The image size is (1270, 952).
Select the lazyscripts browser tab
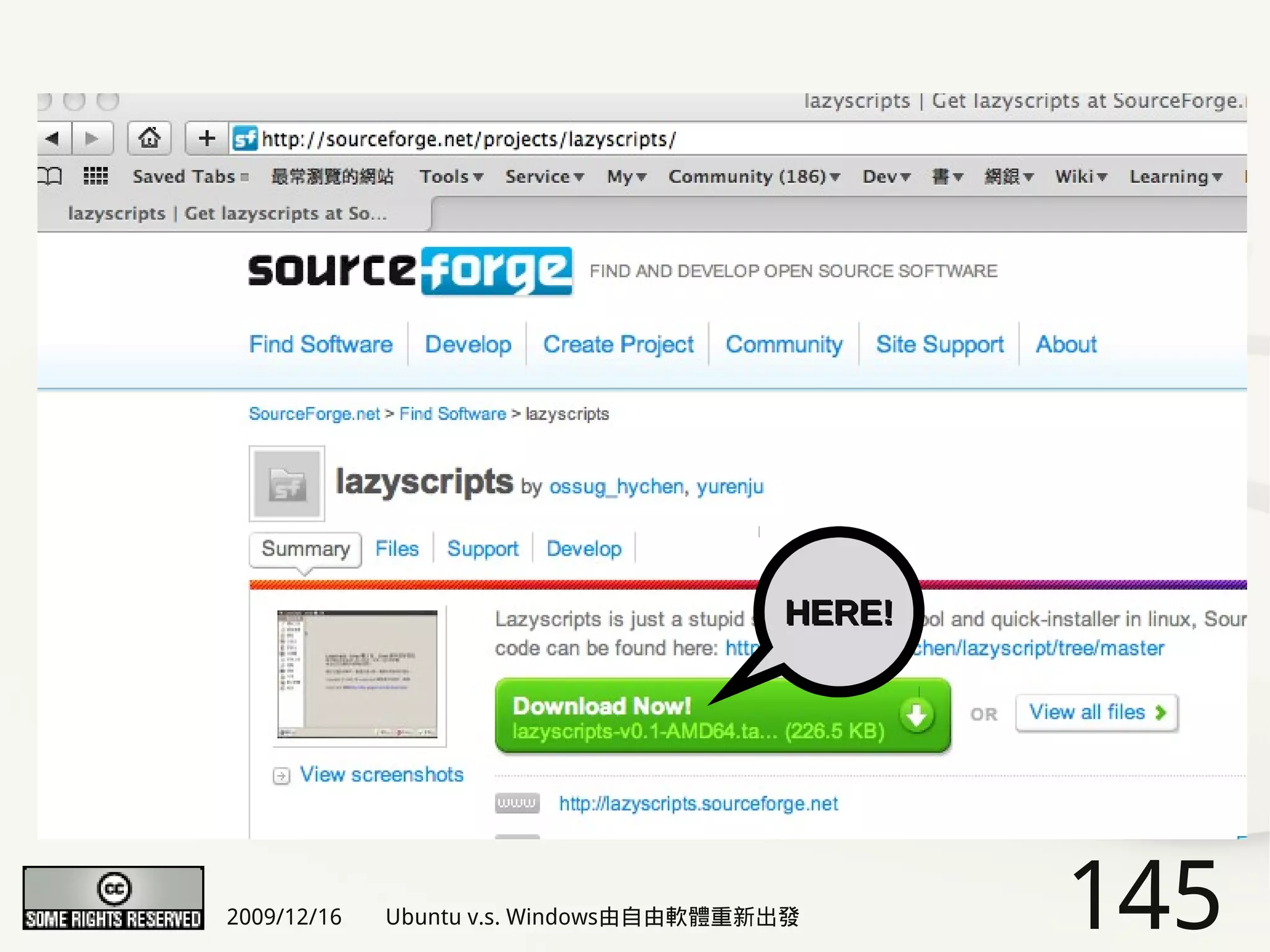click(234, 214)
